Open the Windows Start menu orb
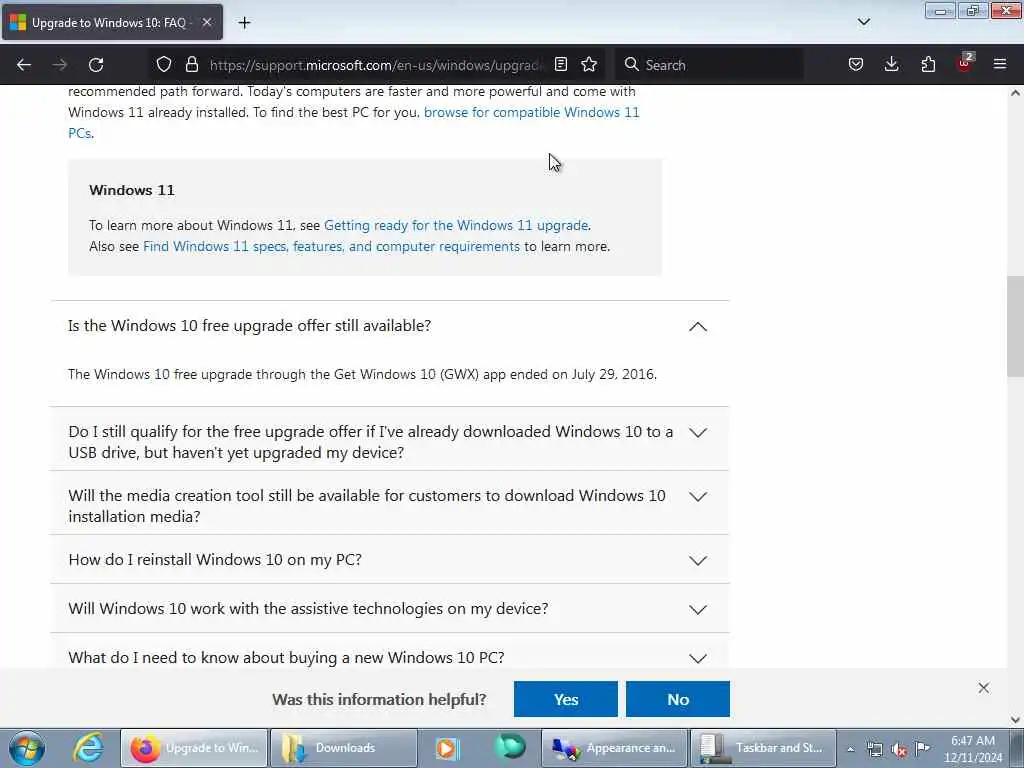 (27, 748)
